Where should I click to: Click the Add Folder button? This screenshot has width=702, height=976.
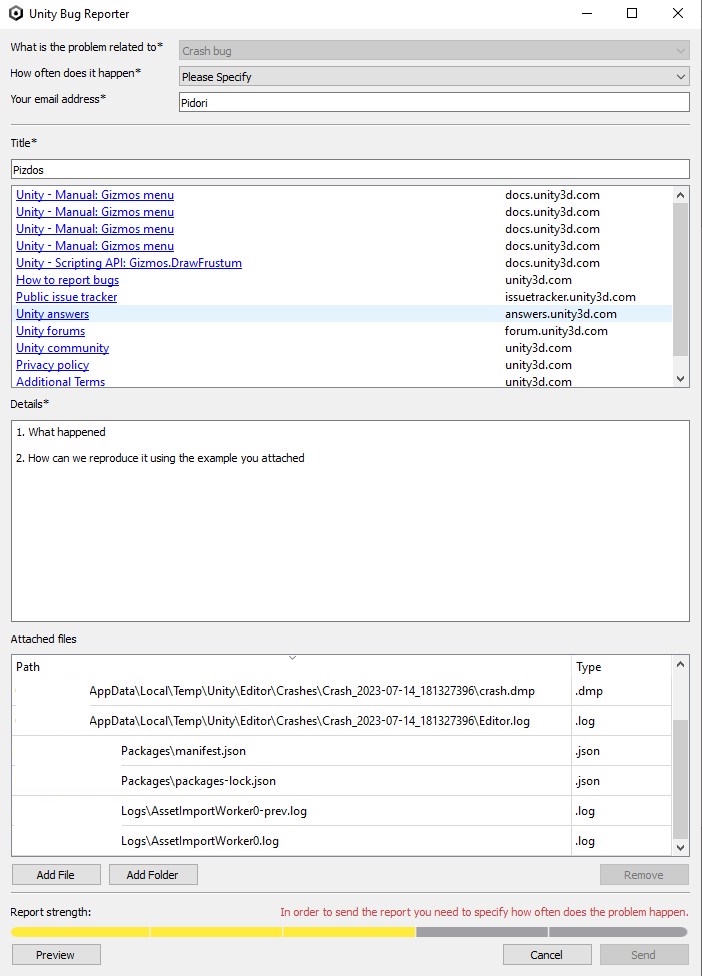[153, 875]
